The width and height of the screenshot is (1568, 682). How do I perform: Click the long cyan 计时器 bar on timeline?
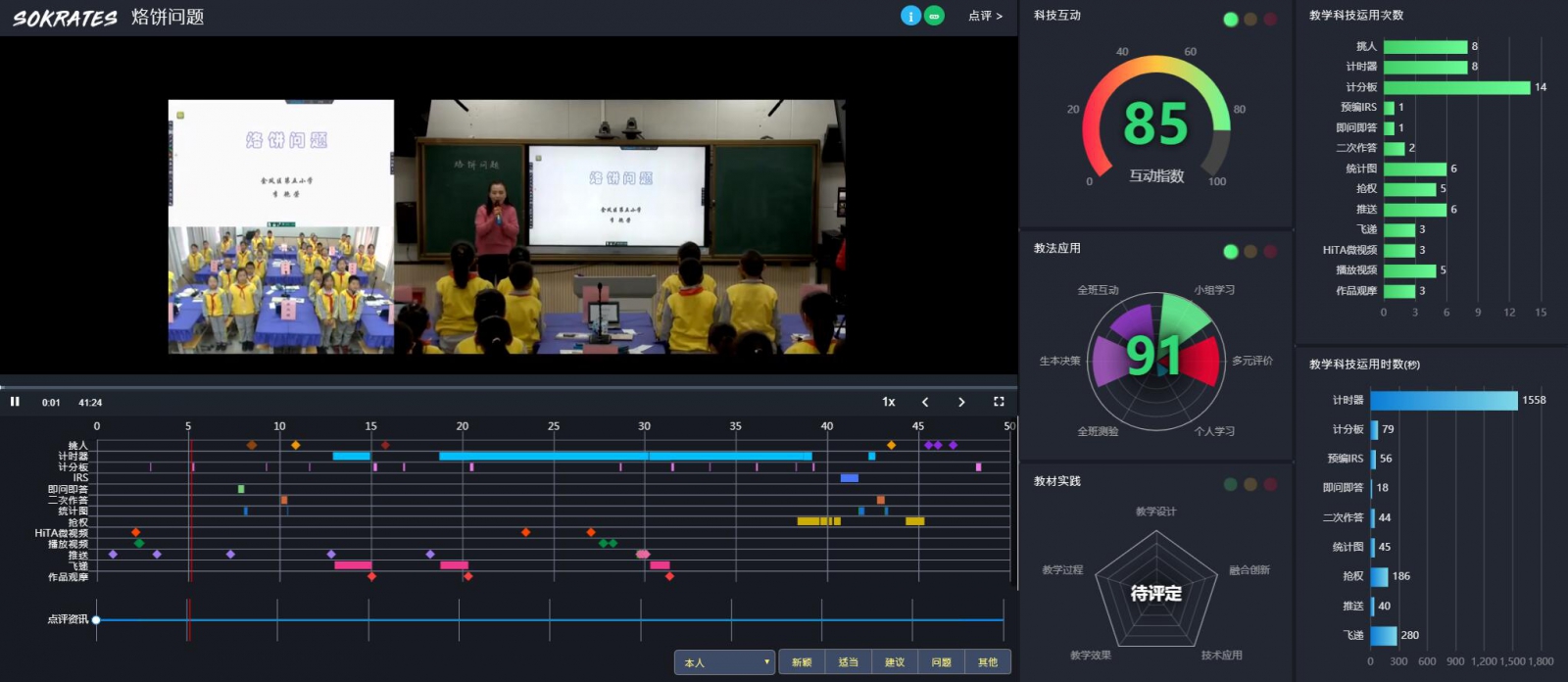click(625, 456)
